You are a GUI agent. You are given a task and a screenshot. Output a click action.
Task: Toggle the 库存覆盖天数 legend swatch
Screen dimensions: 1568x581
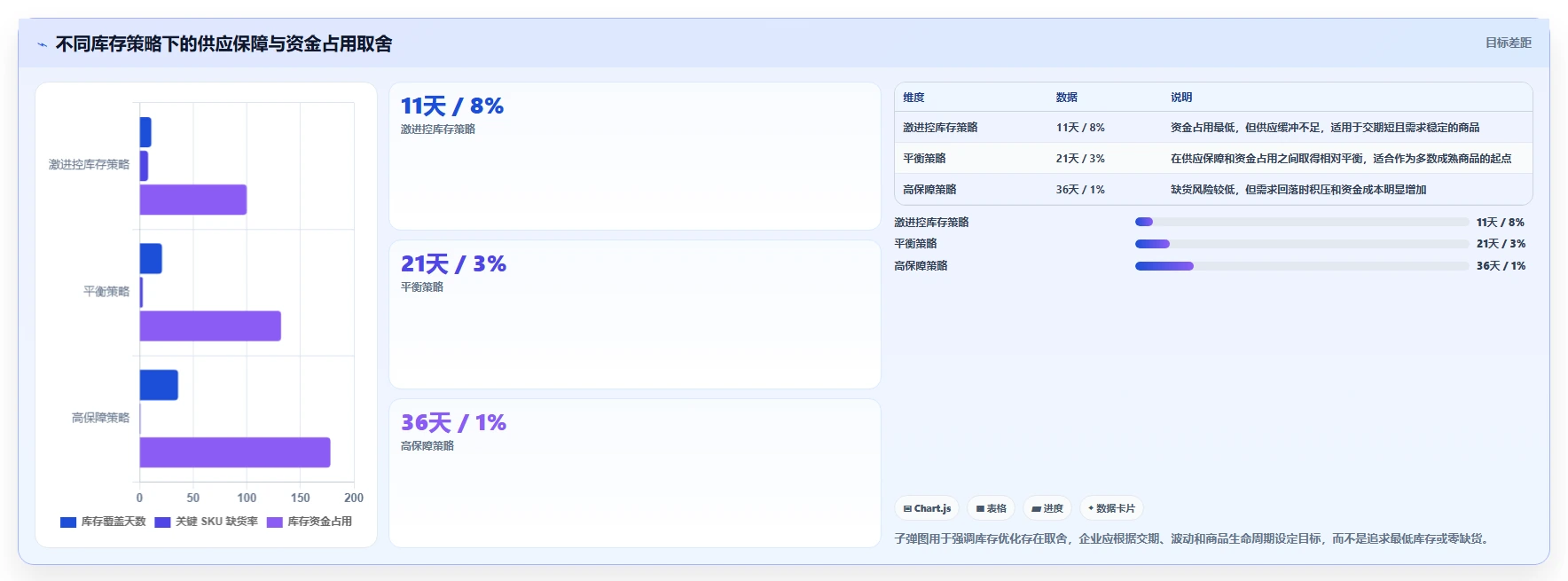coord(68,522)
